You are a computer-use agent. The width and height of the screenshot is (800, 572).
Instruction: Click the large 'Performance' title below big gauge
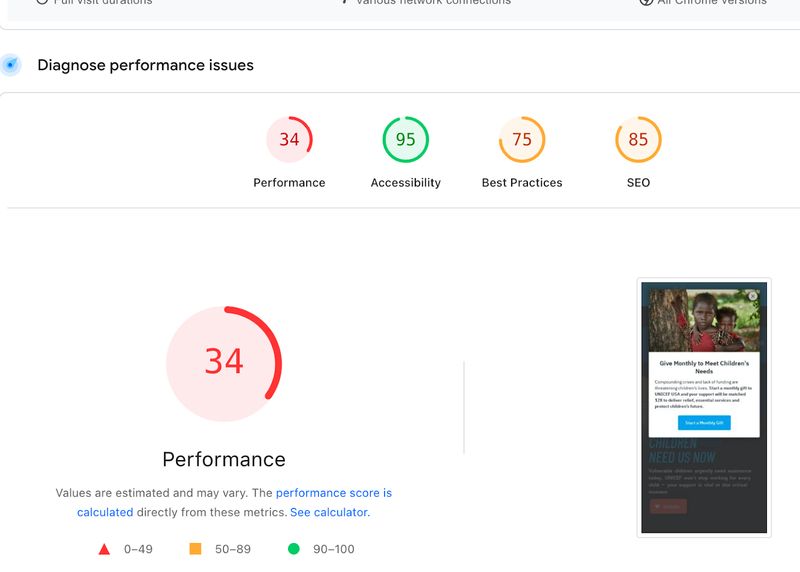(x=224, y=459)
